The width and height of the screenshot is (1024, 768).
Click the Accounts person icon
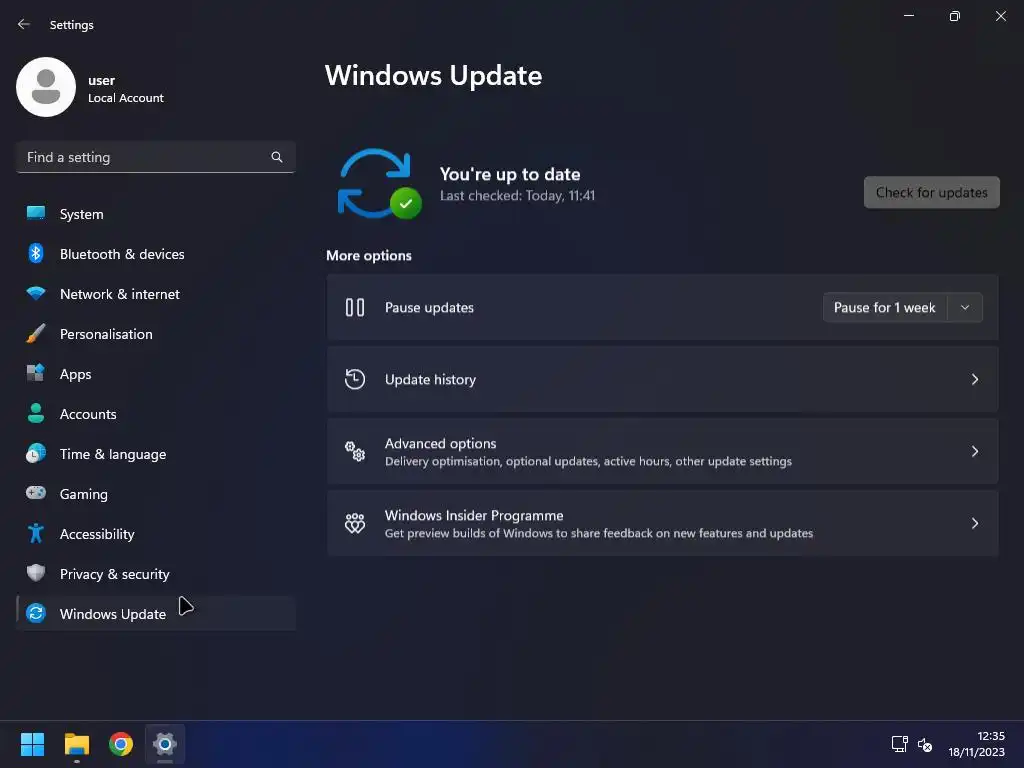point(36,413)
